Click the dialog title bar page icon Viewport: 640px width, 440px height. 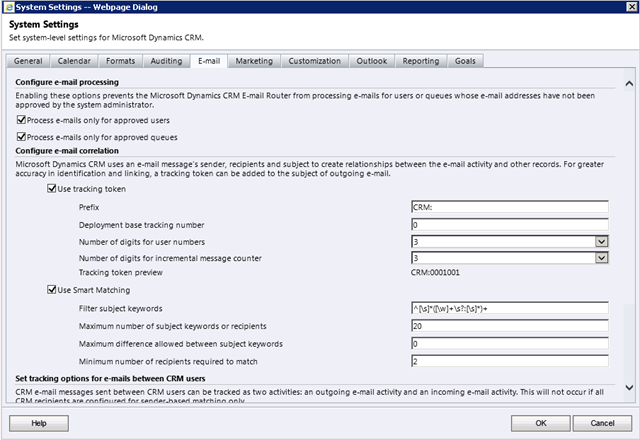(9, 9)
